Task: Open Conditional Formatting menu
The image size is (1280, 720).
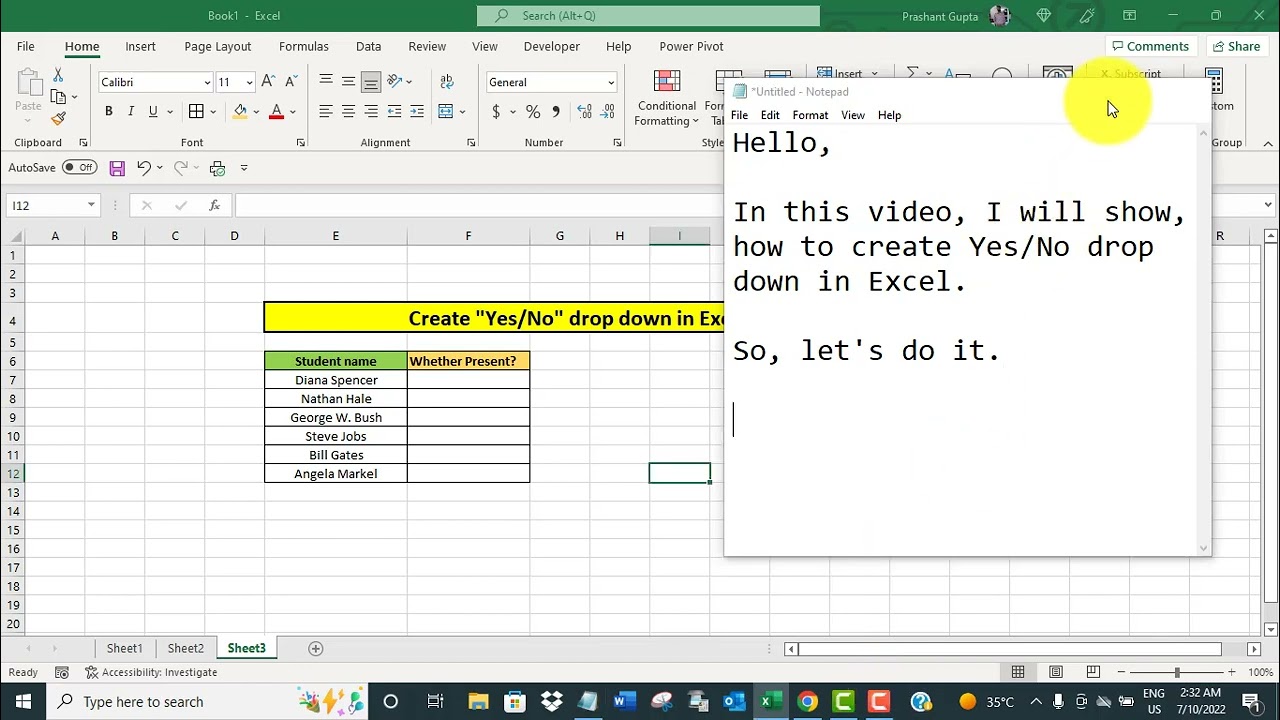Action: (x=667, y=99)
